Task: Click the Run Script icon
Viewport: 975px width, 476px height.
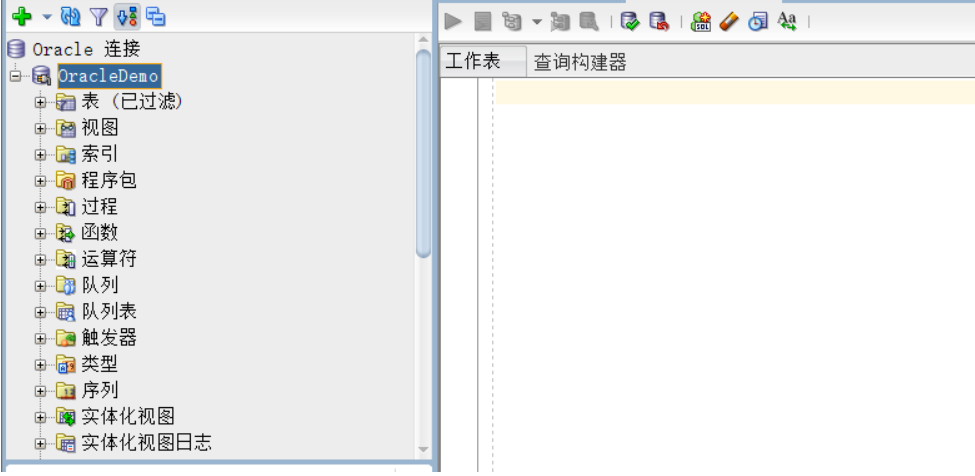Action: click(x=483, y=22)
